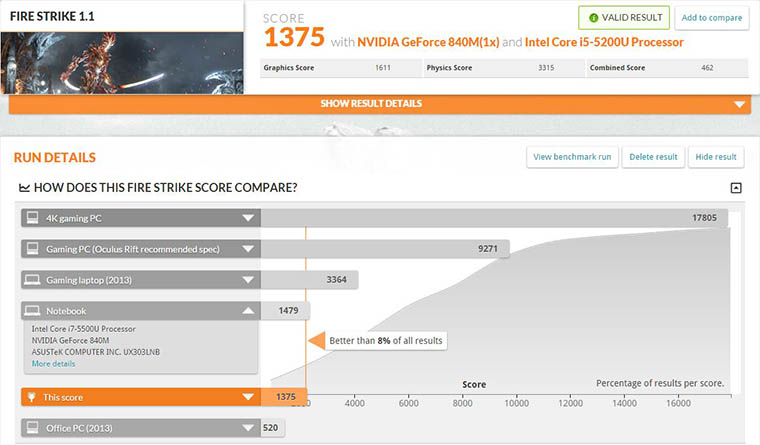
Task: Click the FIRE STRIKE 1.1 title
Action: [52, 16]
